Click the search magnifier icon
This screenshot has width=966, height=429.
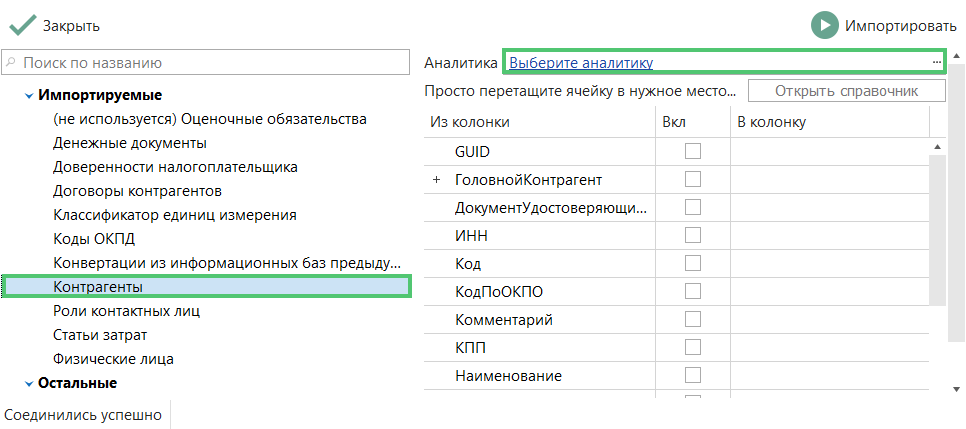(x=12, y=63)
